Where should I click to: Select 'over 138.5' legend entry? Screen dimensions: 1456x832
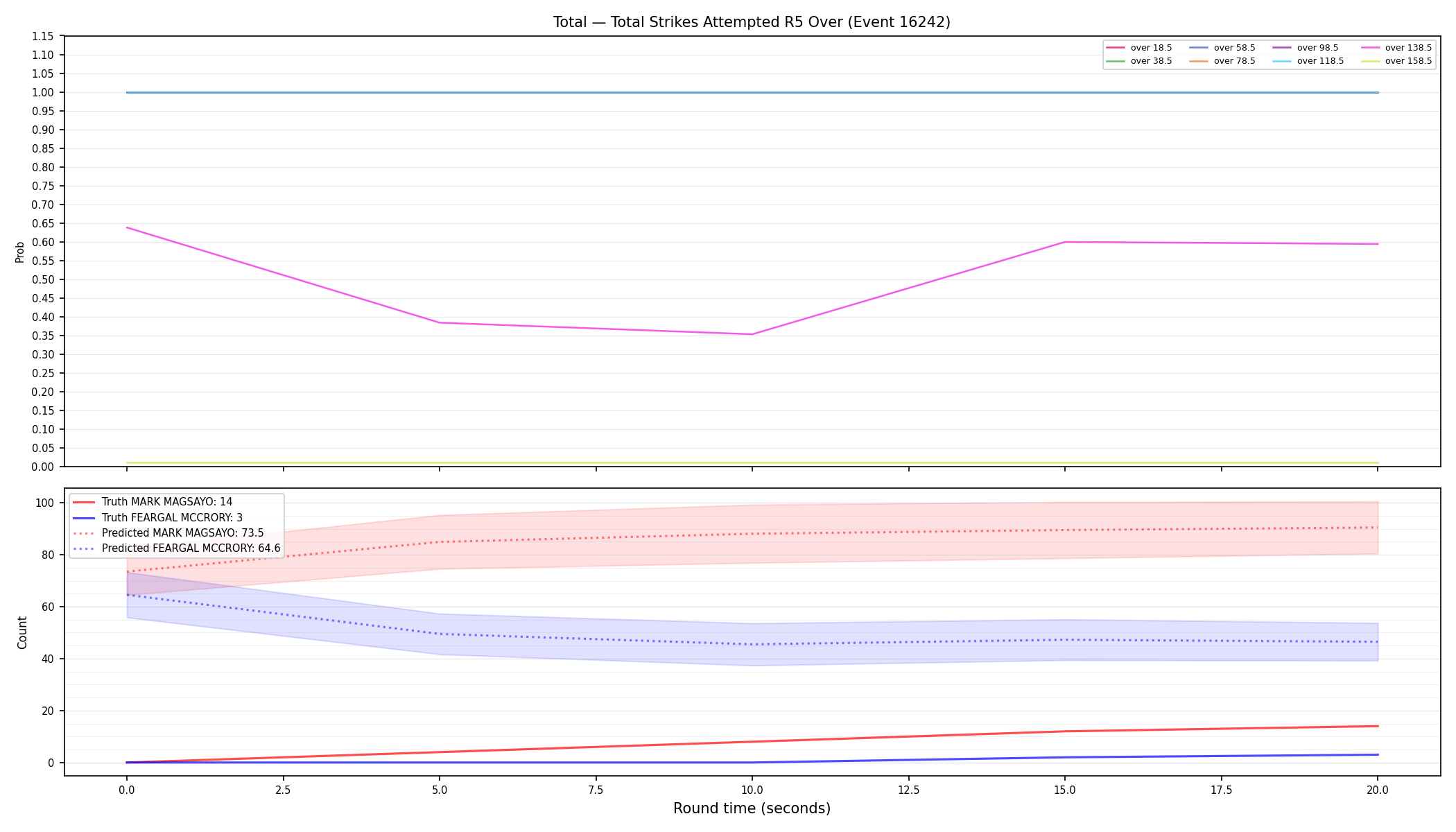coord(1396,48)
